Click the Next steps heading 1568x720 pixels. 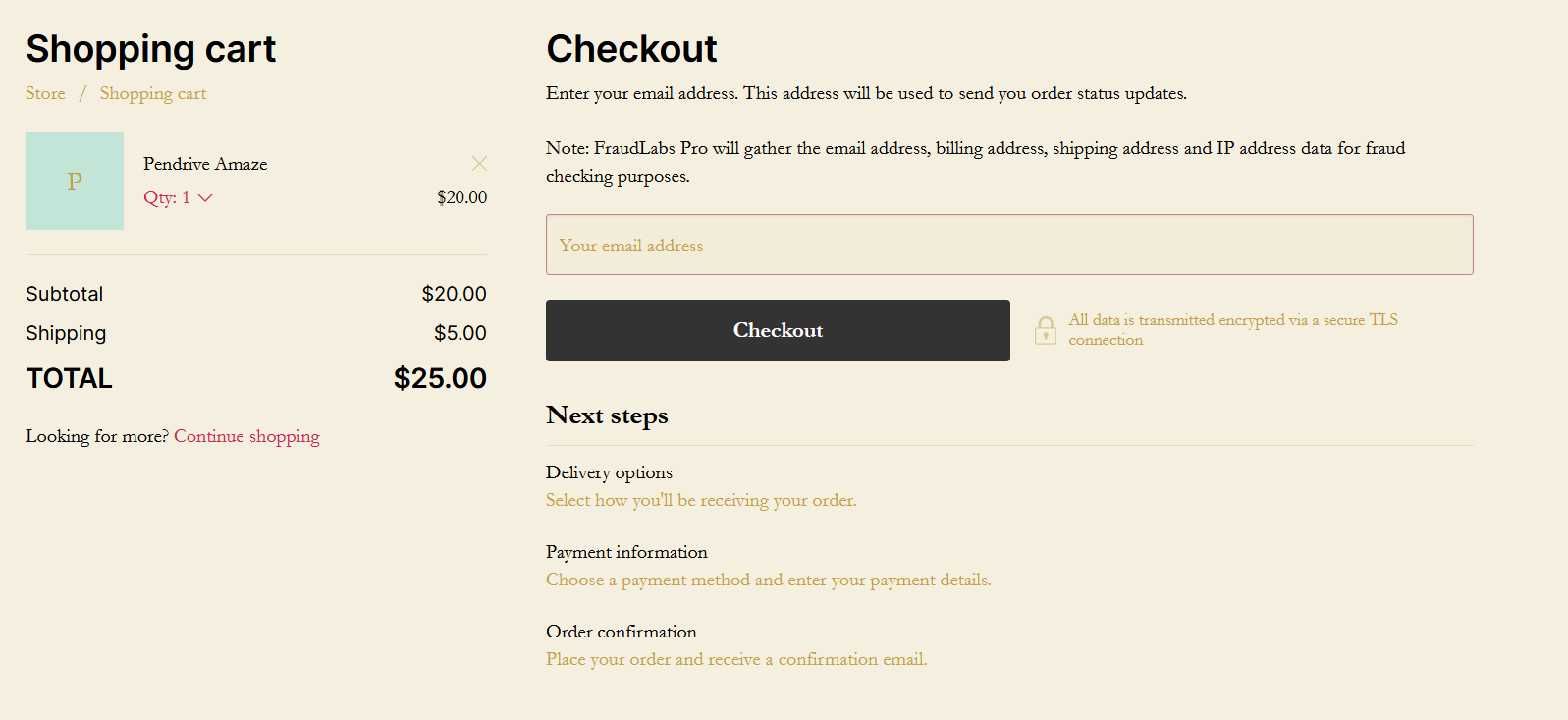tap(607, 415)
